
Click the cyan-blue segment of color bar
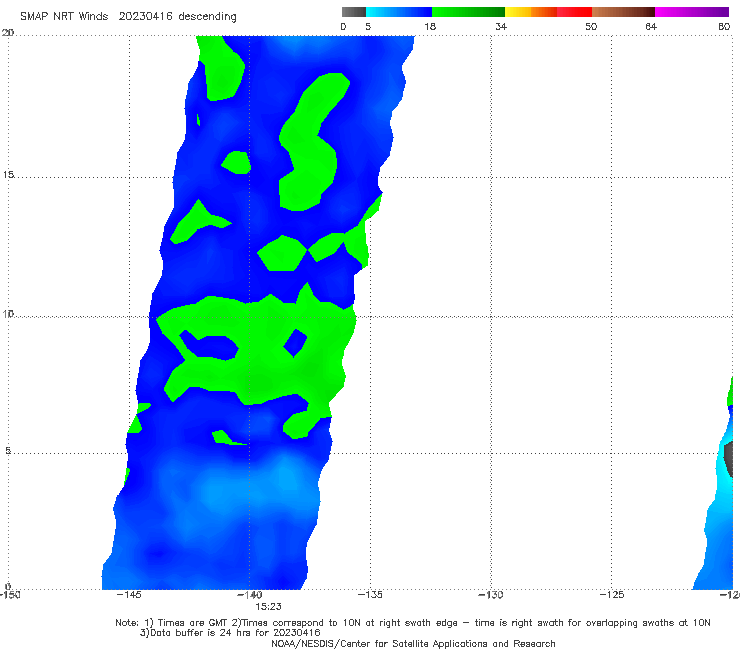pos(399,12)
